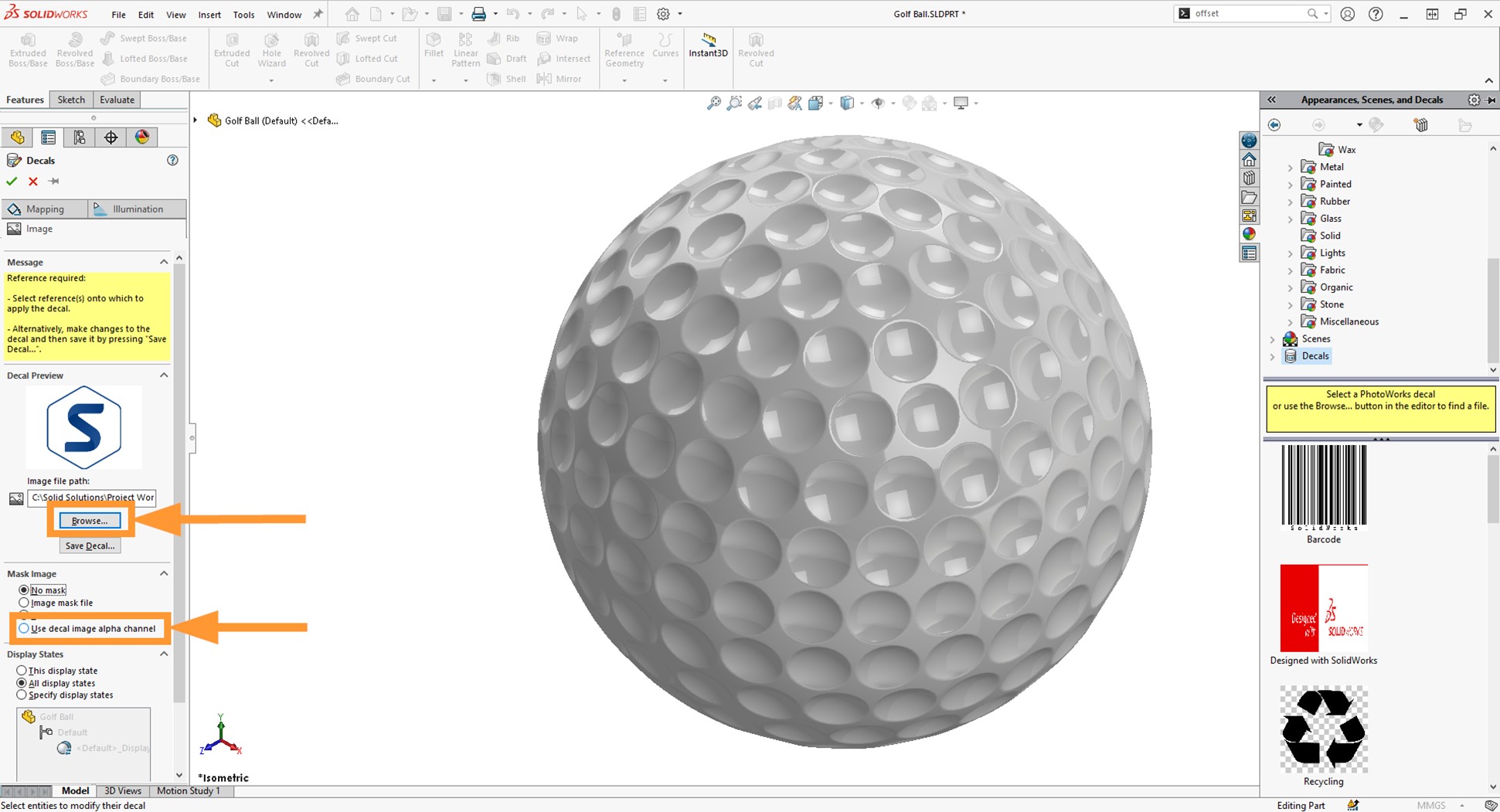Select the "Image mask file" option

coord(23,603)
